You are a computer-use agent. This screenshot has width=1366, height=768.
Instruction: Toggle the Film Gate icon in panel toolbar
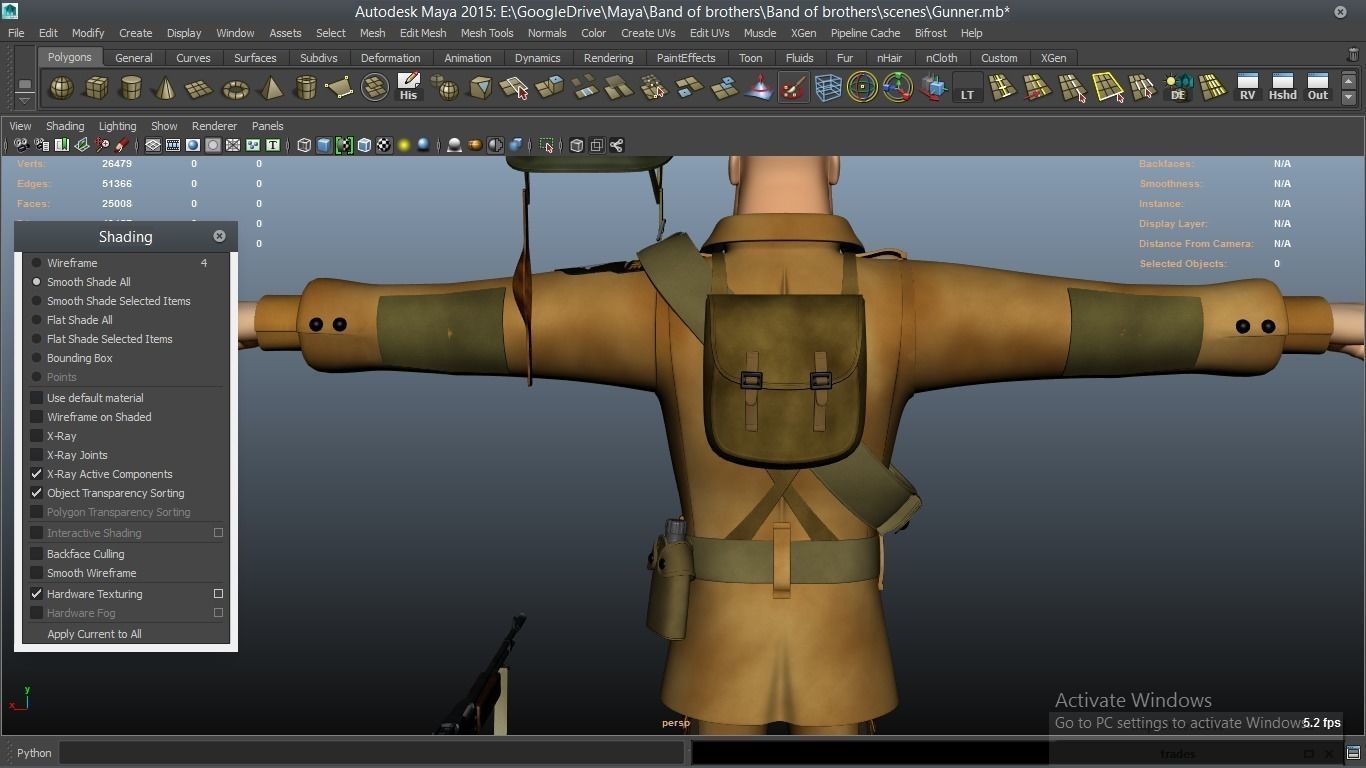(173, 145)
